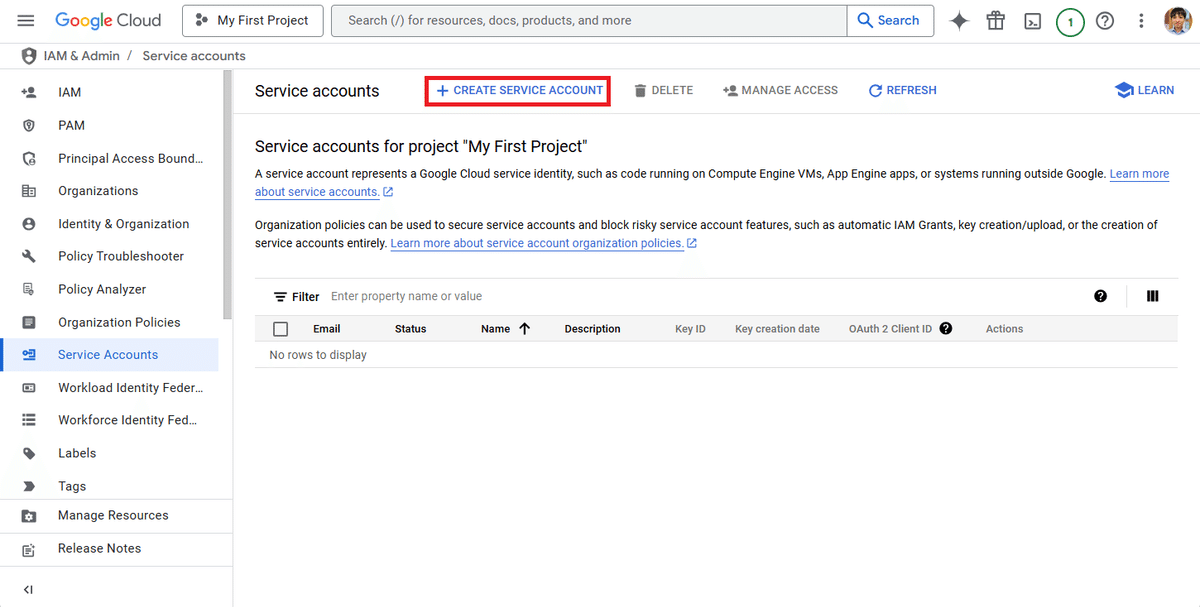Sort the table by Name column
This screenshot has width=1200, height=607.
pyautogui.click(x=505, y=328)
